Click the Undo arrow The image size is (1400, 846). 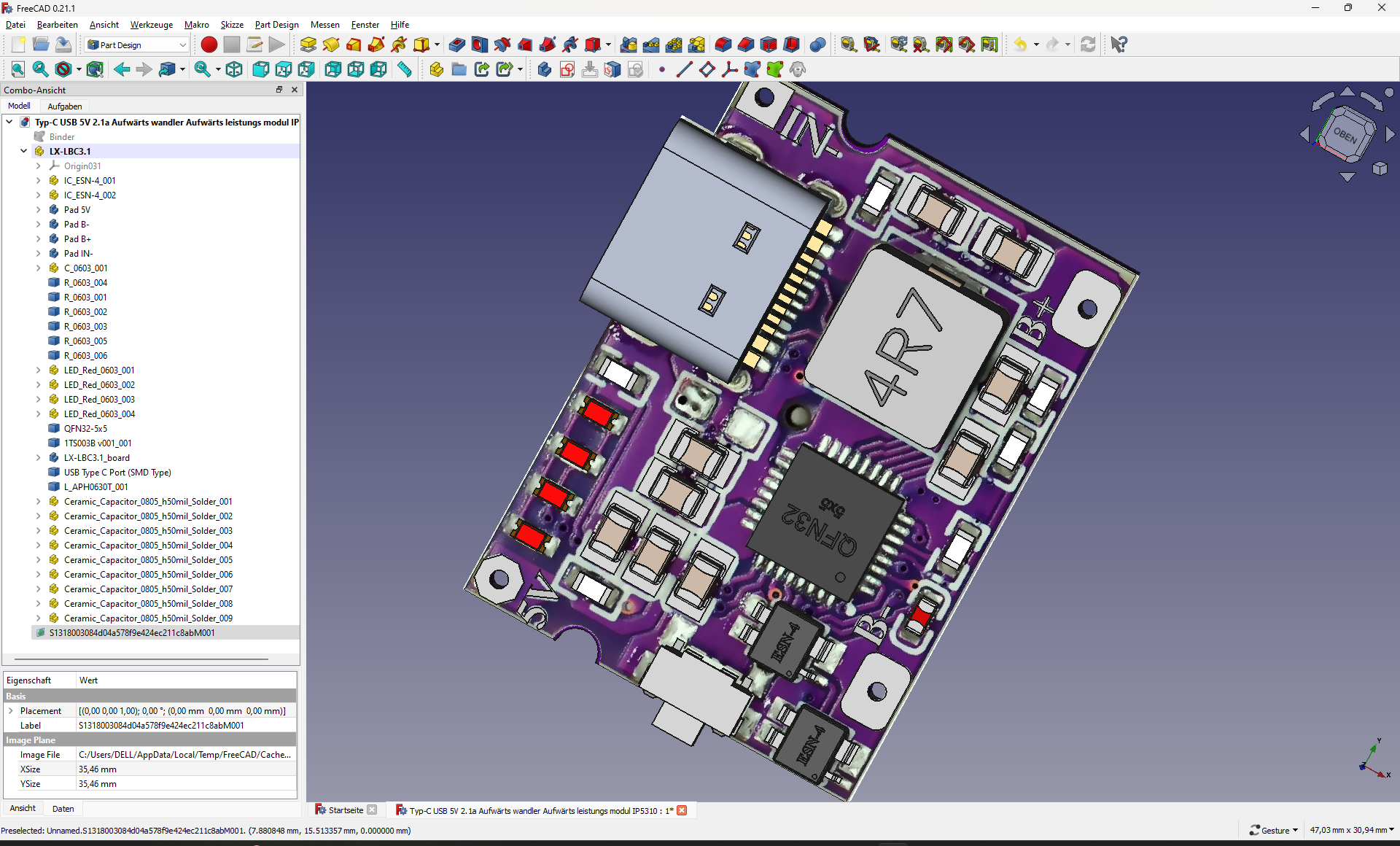click(1020, 44)
